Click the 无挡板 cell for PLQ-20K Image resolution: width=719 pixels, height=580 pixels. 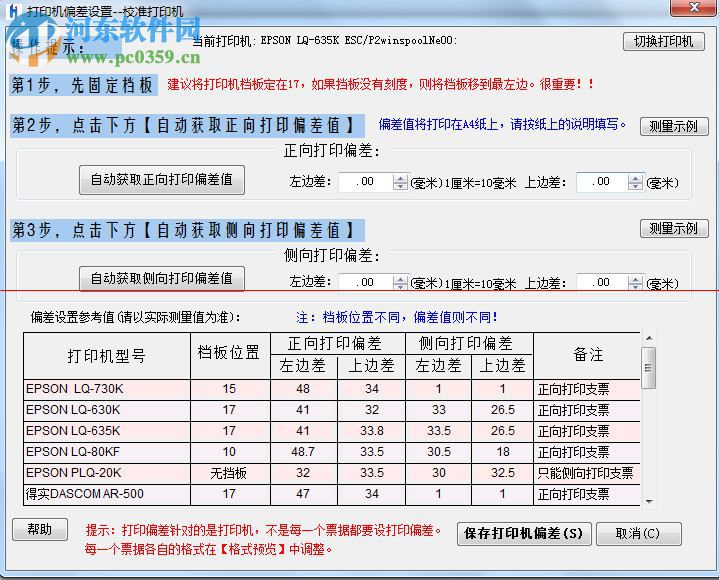230,473
